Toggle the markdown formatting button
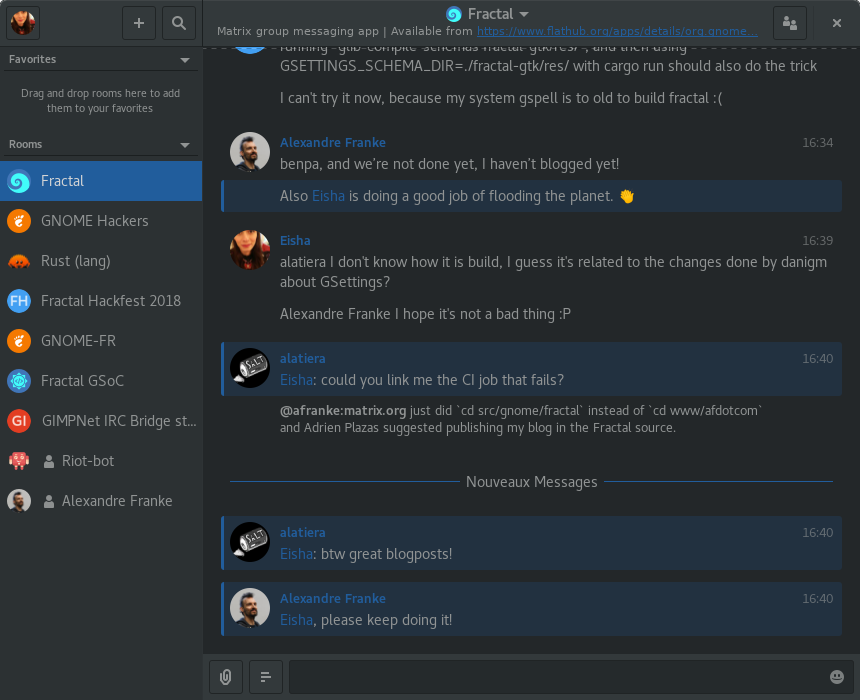 [266, 677]
